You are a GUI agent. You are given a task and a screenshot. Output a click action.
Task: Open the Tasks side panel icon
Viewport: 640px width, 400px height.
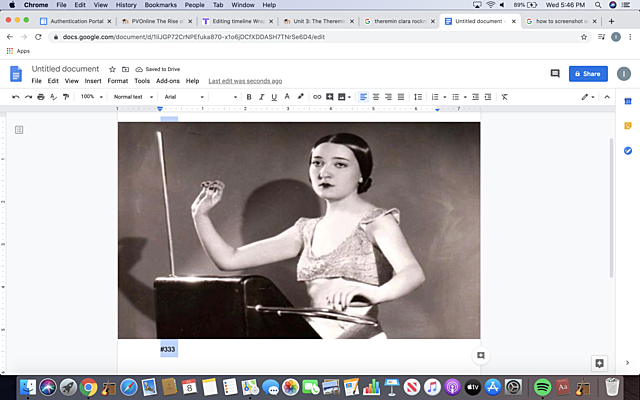pos(628,151)
